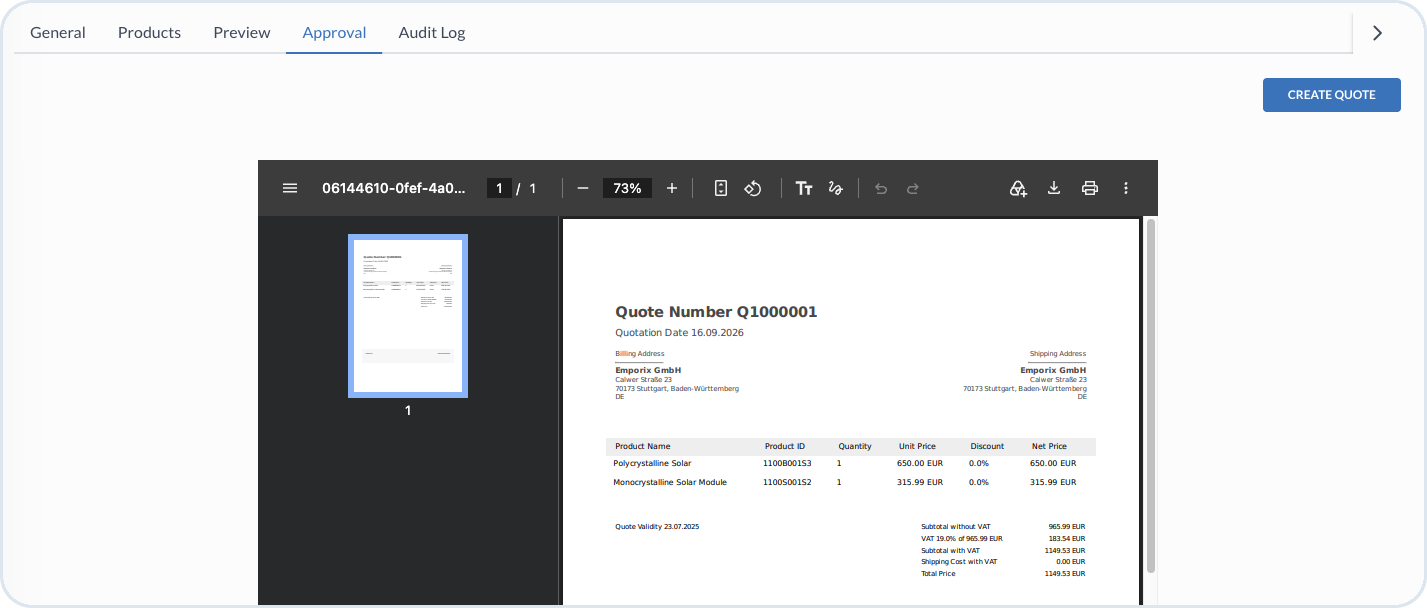Click the CREATE QUOTE button
Screen dimensions: 1427x608
(x=1332, y=95)
